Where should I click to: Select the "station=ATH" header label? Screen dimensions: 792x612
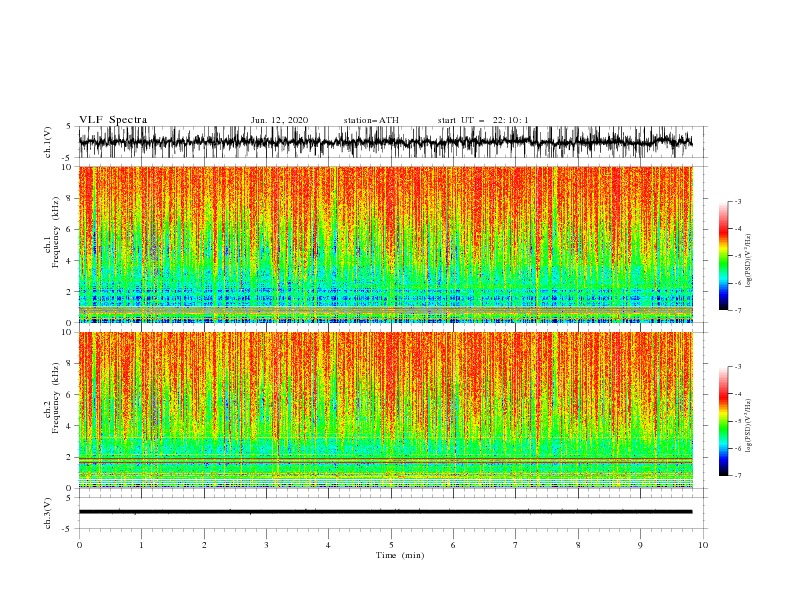(371, 120)
